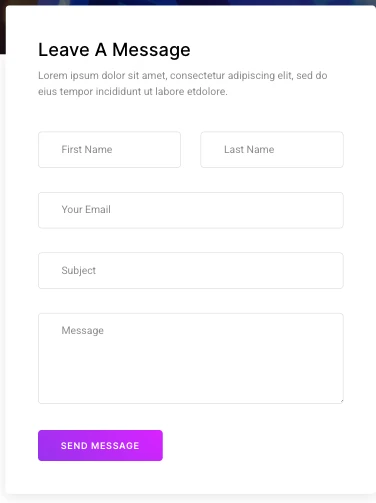Viewport: 376px width, 503px height.
Task: Click the Message placeholder text
Action: pos(82,331)
